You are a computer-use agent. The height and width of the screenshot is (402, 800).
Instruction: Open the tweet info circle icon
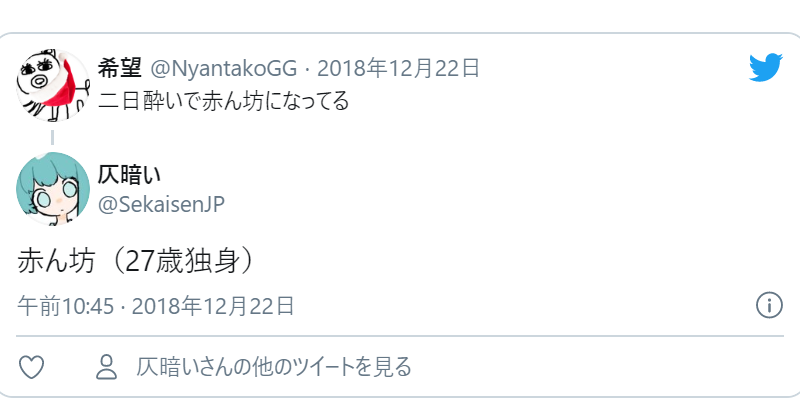point(769,305)
